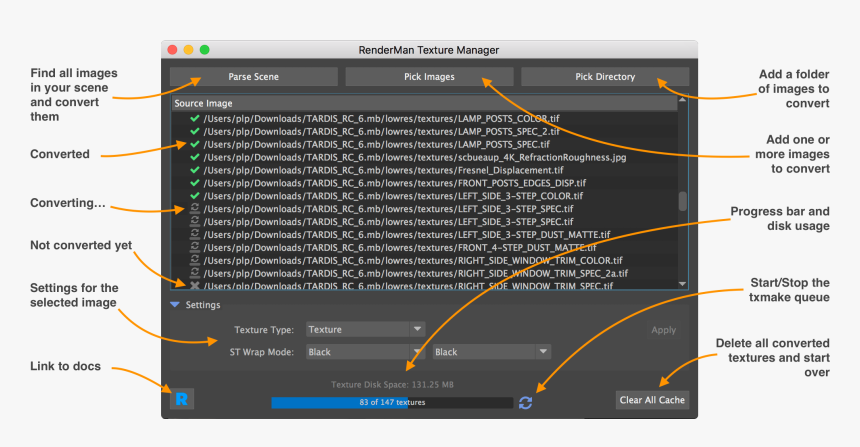Click the converting status icon for FRONT_4-STEP_DUST_MATTE.tif
Viewport: 860px width, 447px height.
195,247
